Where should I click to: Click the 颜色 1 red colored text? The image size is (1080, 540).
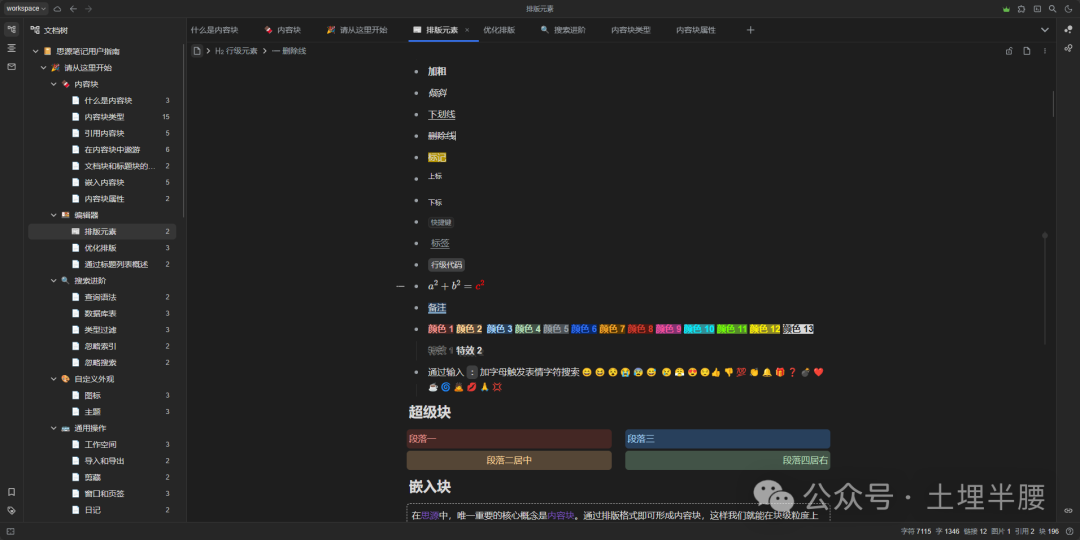click(x=441, y=329)
